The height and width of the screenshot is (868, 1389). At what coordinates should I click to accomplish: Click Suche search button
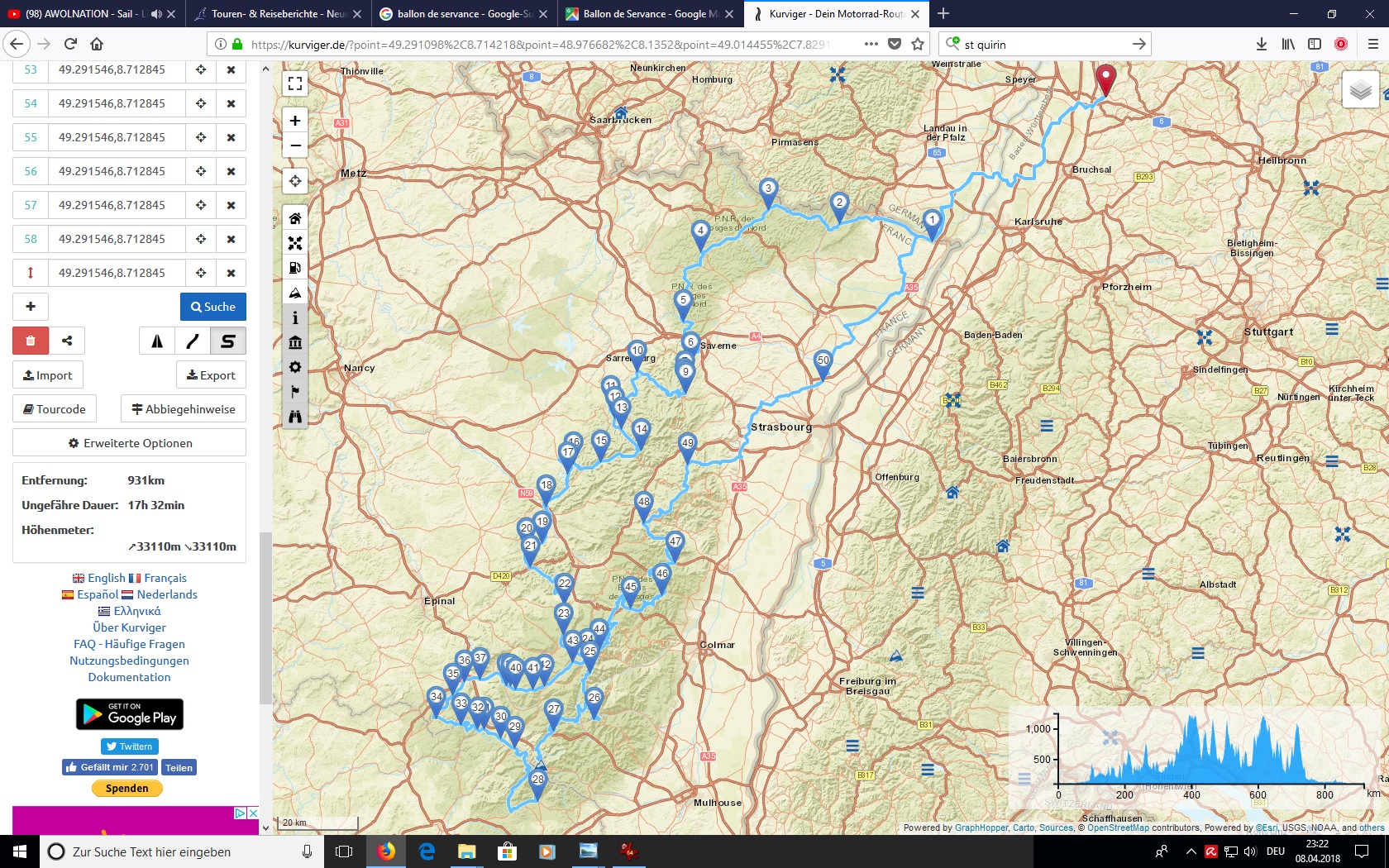coord(213,307)
